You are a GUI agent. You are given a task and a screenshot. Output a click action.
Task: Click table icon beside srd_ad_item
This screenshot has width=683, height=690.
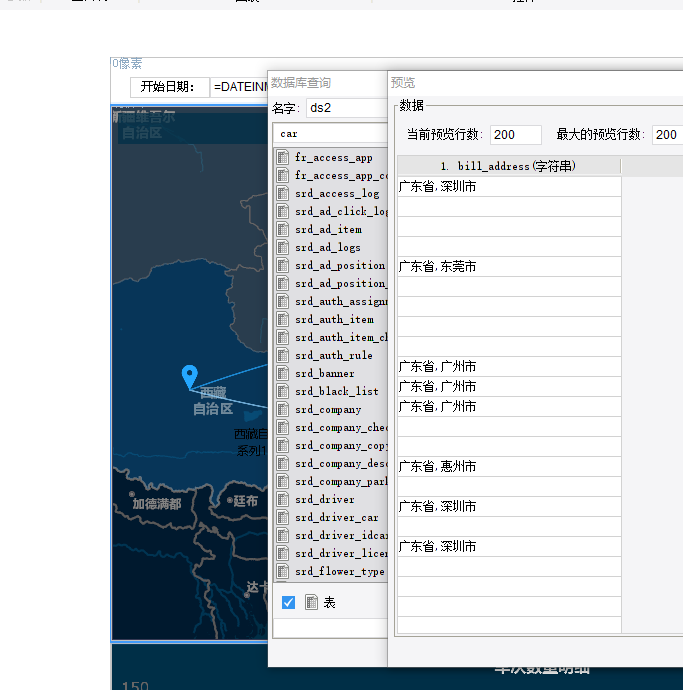(x=283, y=229)
